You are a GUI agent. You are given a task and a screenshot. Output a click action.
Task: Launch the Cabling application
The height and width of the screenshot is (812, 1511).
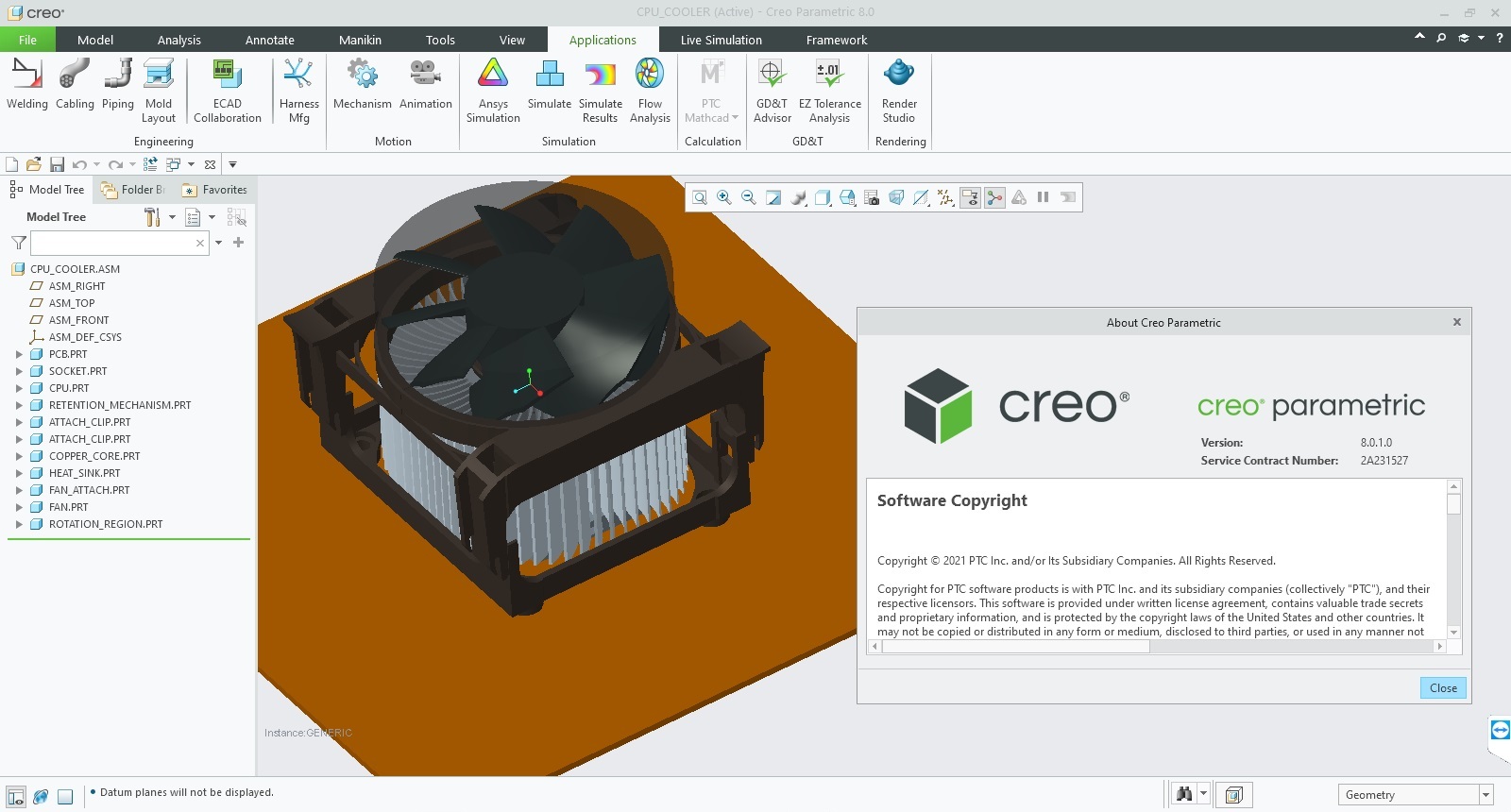point(75,84)
